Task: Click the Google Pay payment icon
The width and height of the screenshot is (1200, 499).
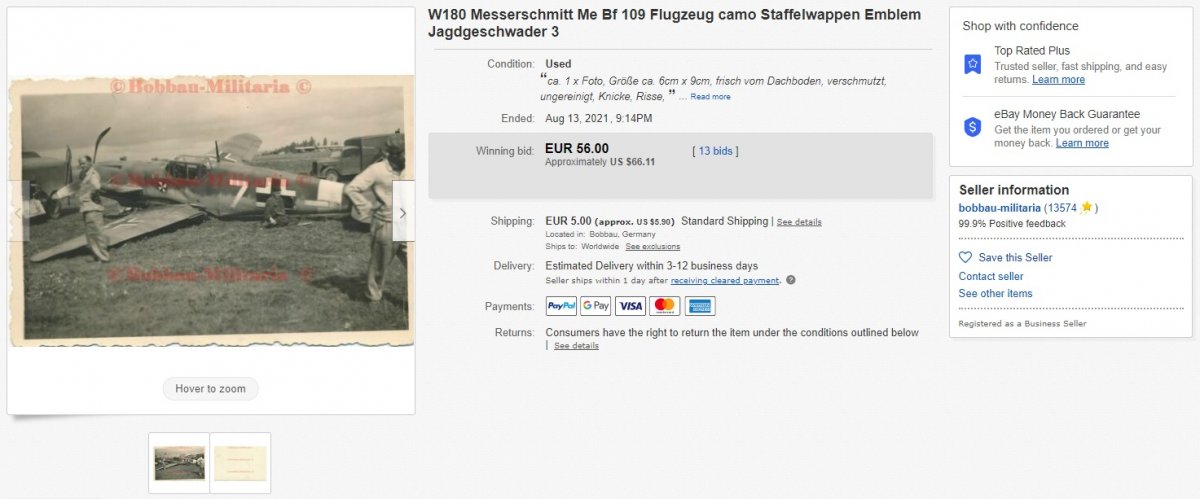Action: click(x=596, y=306)
